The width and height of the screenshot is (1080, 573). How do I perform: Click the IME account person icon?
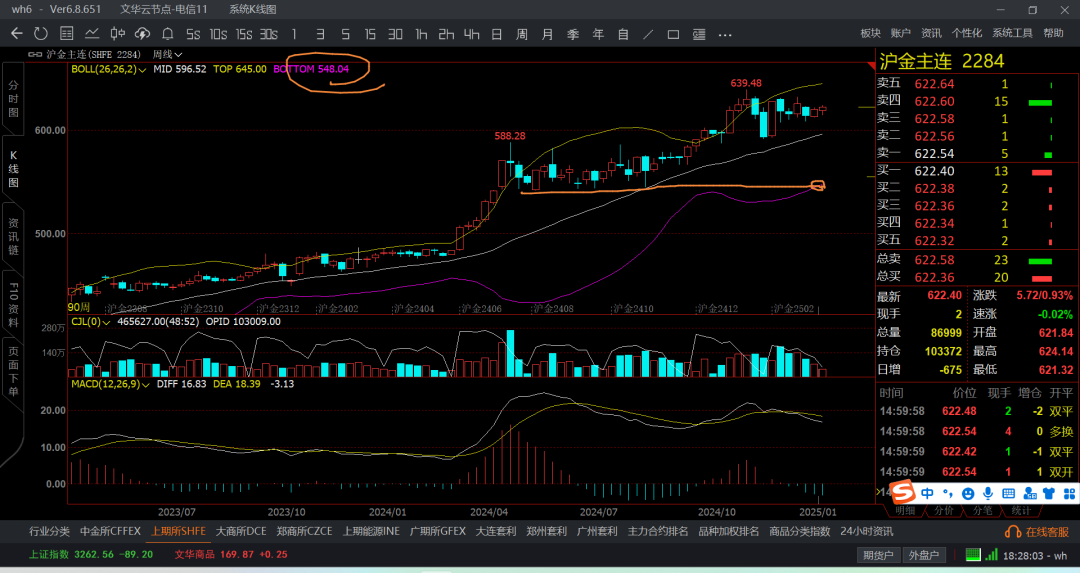1029,493
